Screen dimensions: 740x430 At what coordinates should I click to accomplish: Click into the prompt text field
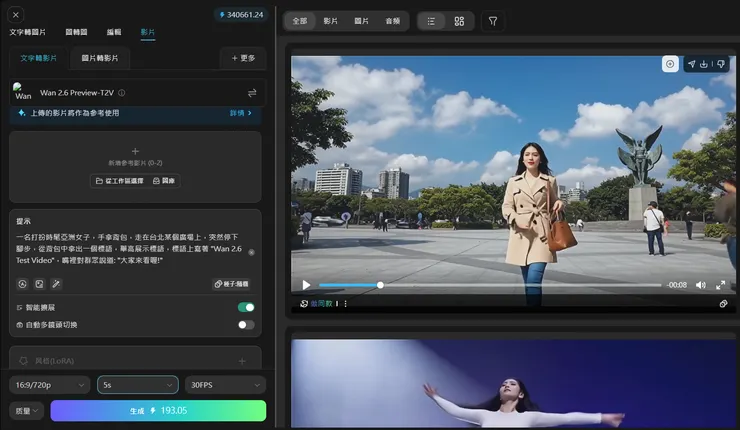tap(129, 249)
